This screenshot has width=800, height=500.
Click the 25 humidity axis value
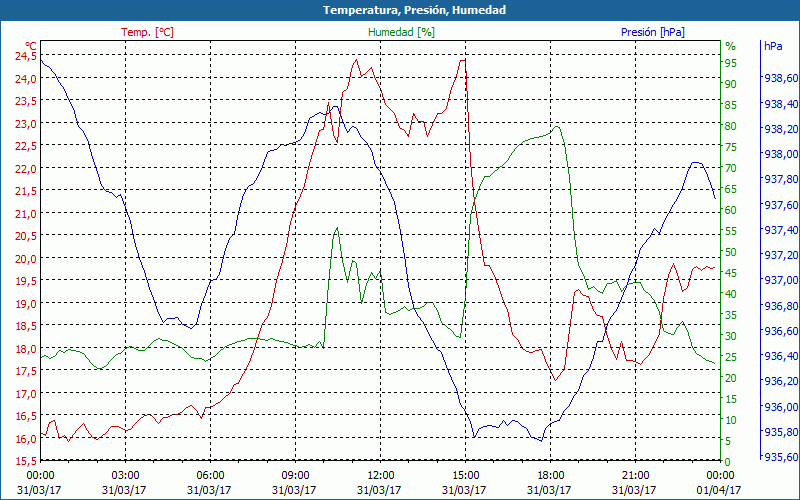point(731,357)
